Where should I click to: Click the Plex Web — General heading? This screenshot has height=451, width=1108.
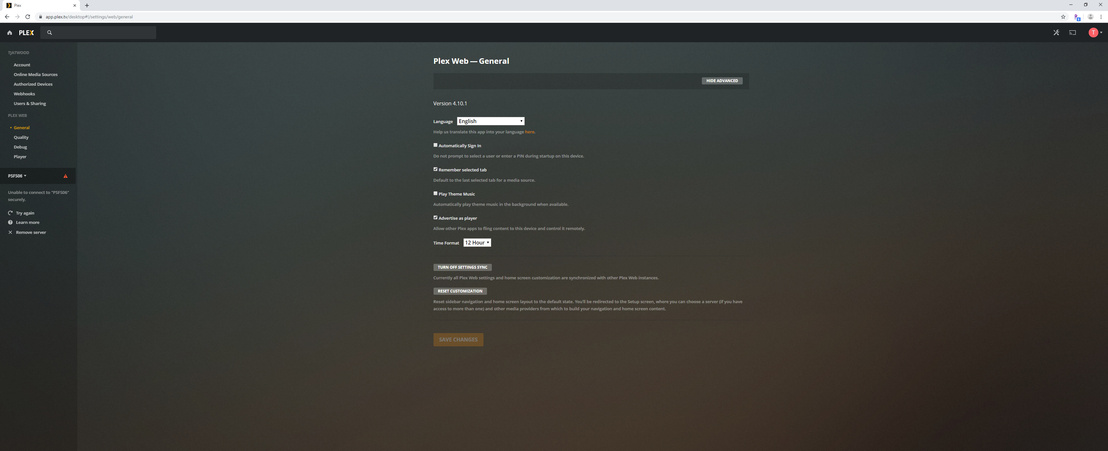[471, 61]
